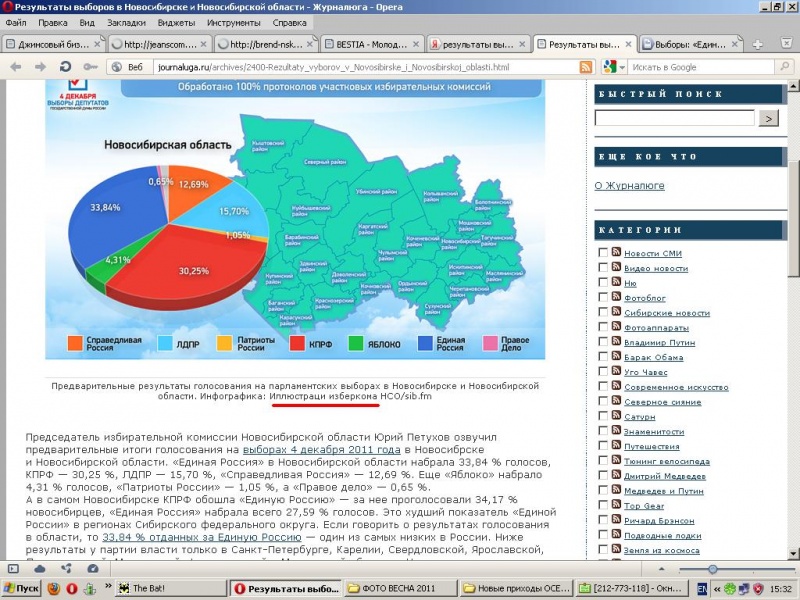
Task: Click RSS icon beside Владимир Путин category
Action: 617,342
